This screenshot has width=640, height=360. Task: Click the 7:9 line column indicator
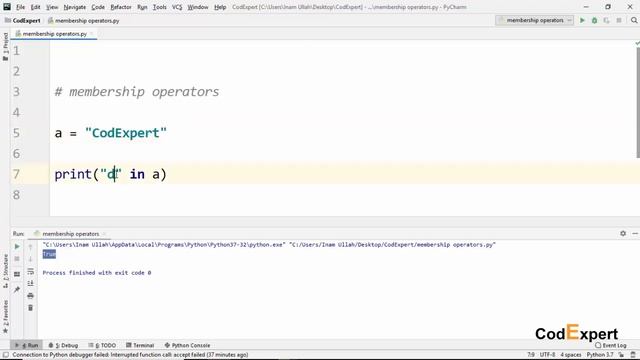coord(531,355)
